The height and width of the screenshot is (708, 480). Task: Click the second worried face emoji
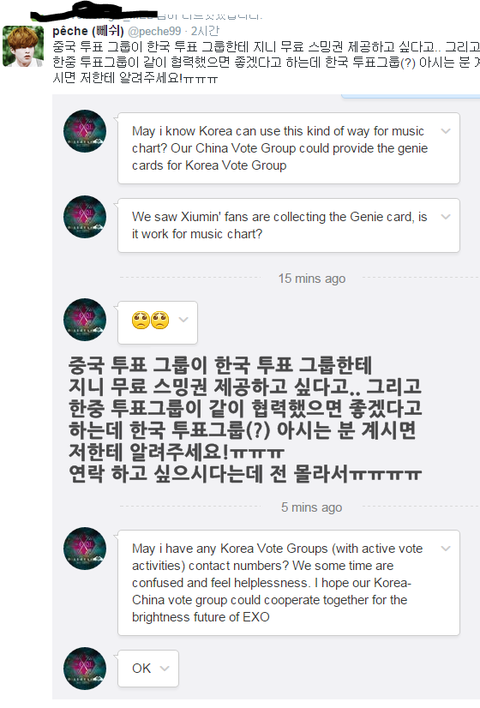click(x=160, y=320)
